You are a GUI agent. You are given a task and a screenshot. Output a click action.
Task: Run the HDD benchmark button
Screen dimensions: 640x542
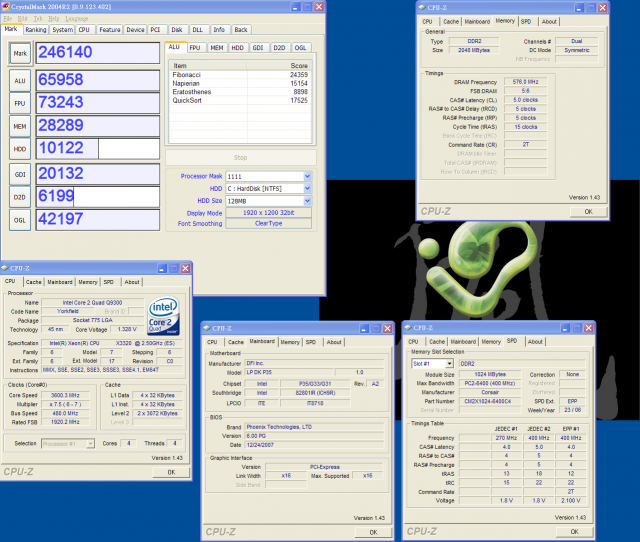[x=20, y=149]
